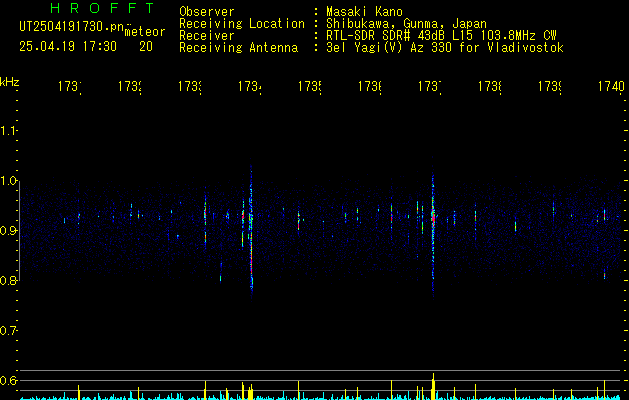Click the 1738 time axis marker

tap(489, 86)
